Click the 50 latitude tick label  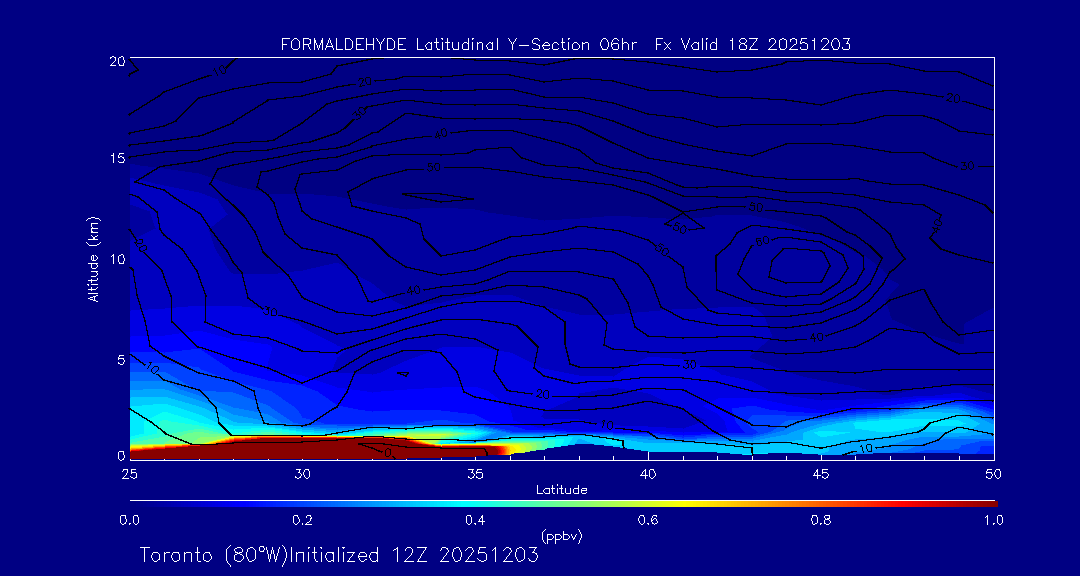[993, 472]
